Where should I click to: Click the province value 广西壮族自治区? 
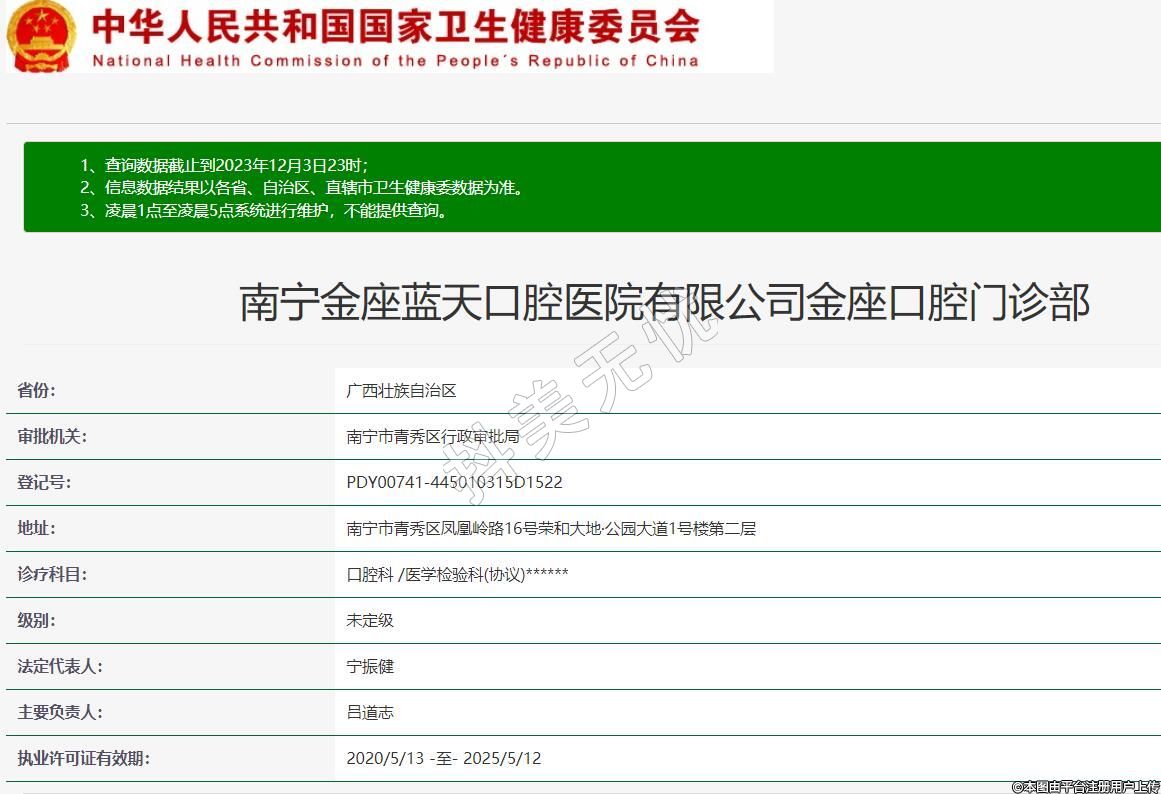pyautogui.click(x=401, y=391)
